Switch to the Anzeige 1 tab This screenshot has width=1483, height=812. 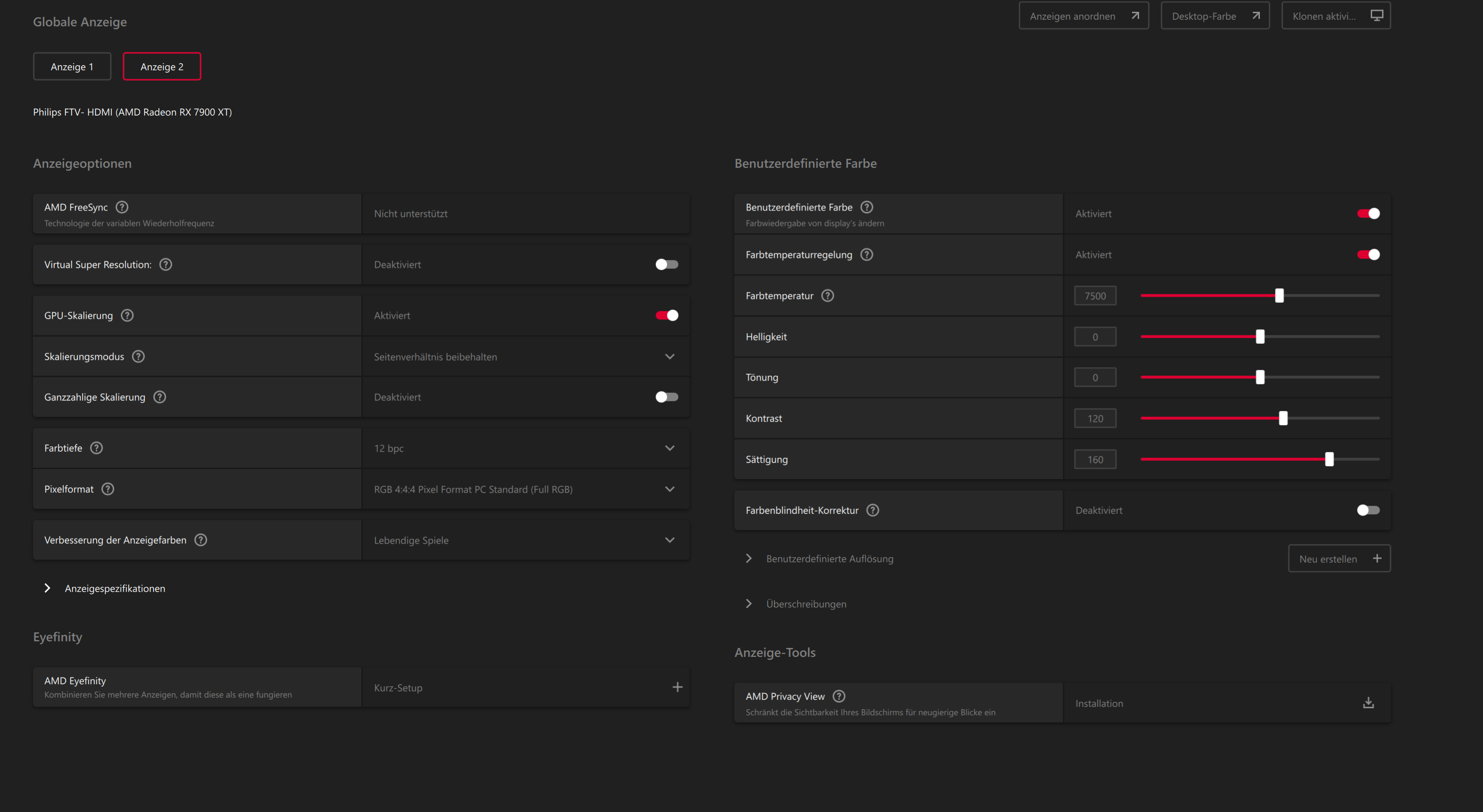(x=72, y=67)
